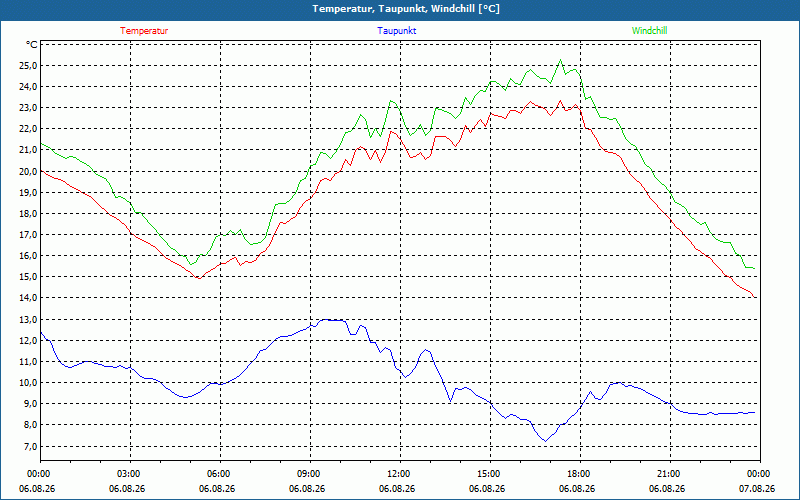The width and height of the screenshot is (800, 500).
Task: Click the 8,0 y-axis value
Action: 31,425
